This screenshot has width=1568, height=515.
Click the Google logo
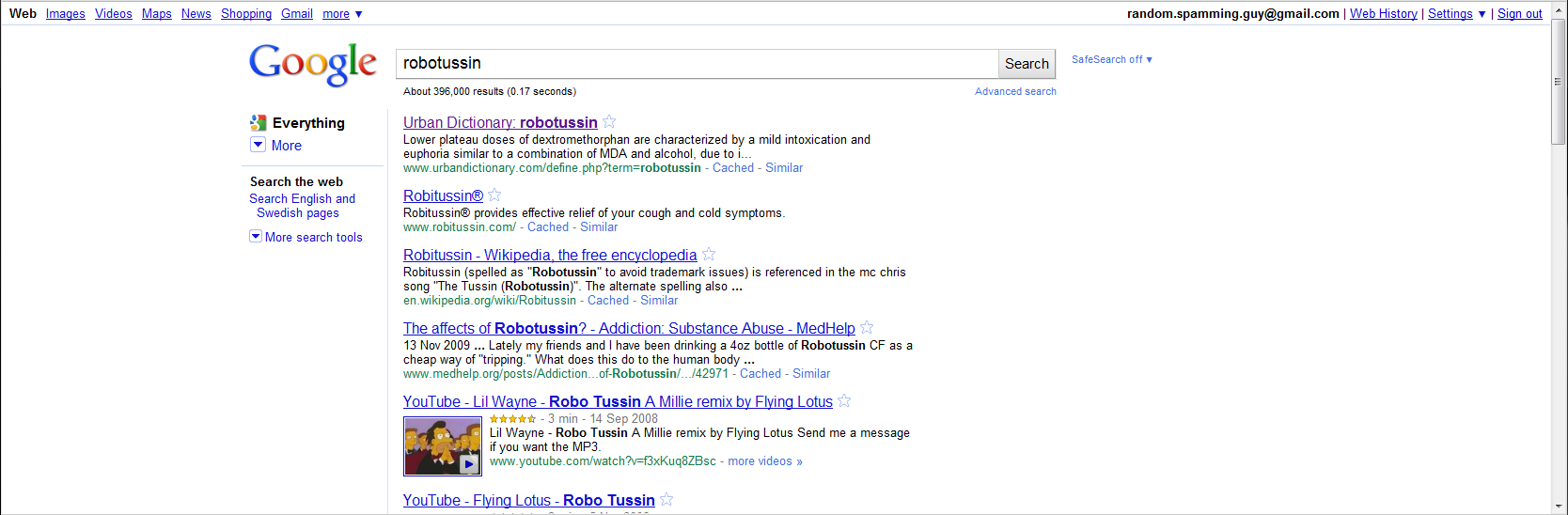pyautogui.click(x=313, y=64)
